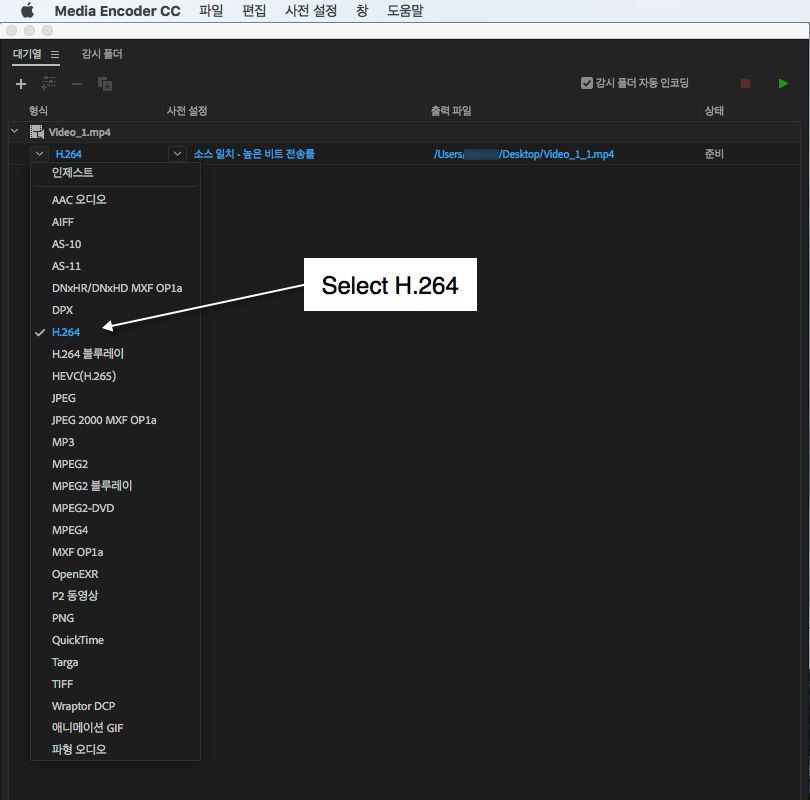Open the preset settings sliders icon
This screenshot has height=800, width=810.
pos(49,83)
